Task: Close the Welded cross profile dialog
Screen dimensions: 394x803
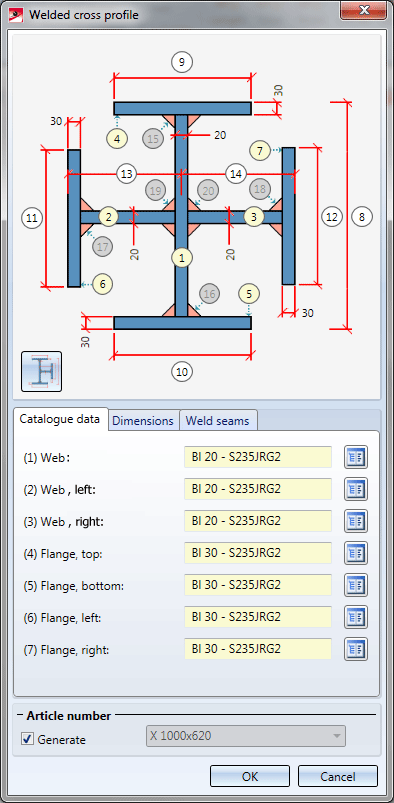Action: click(364, 10)
